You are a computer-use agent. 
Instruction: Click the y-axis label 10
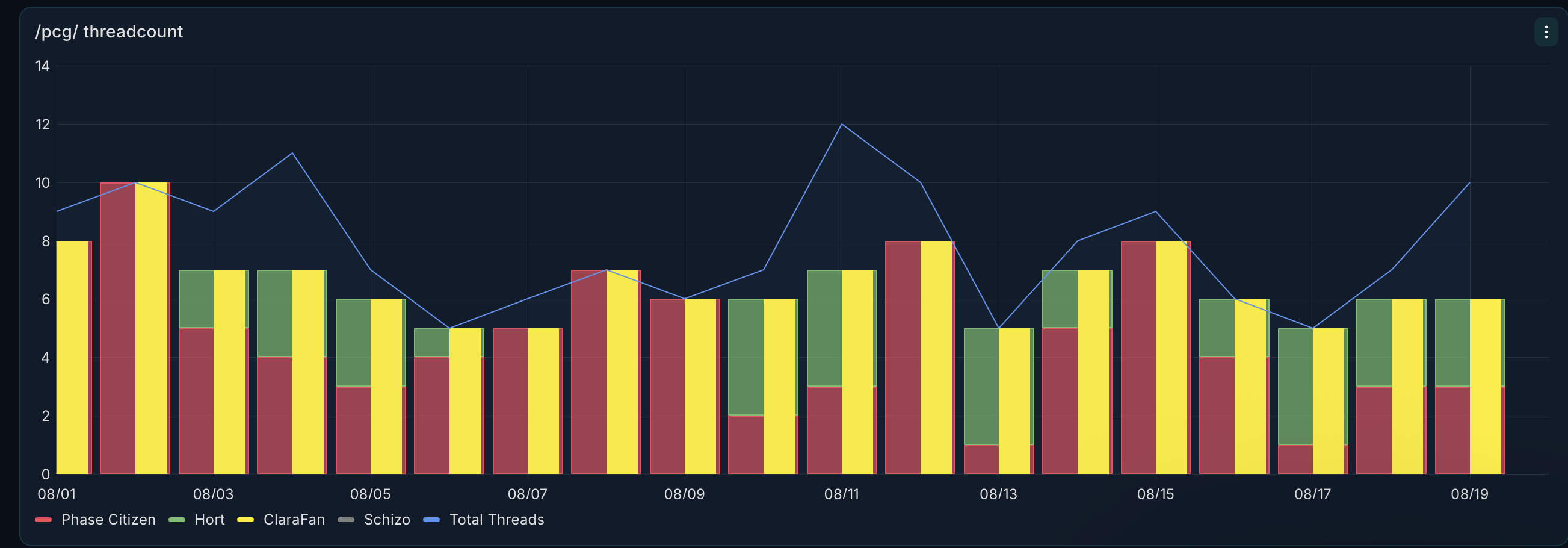click(x=43, y=182)
